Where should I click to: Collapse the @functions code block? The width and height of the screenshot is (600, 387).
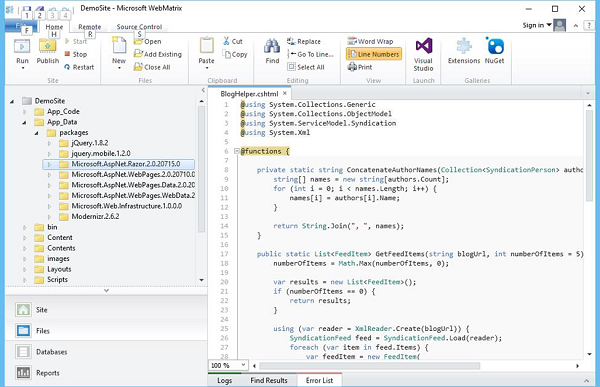pos(236,151)
